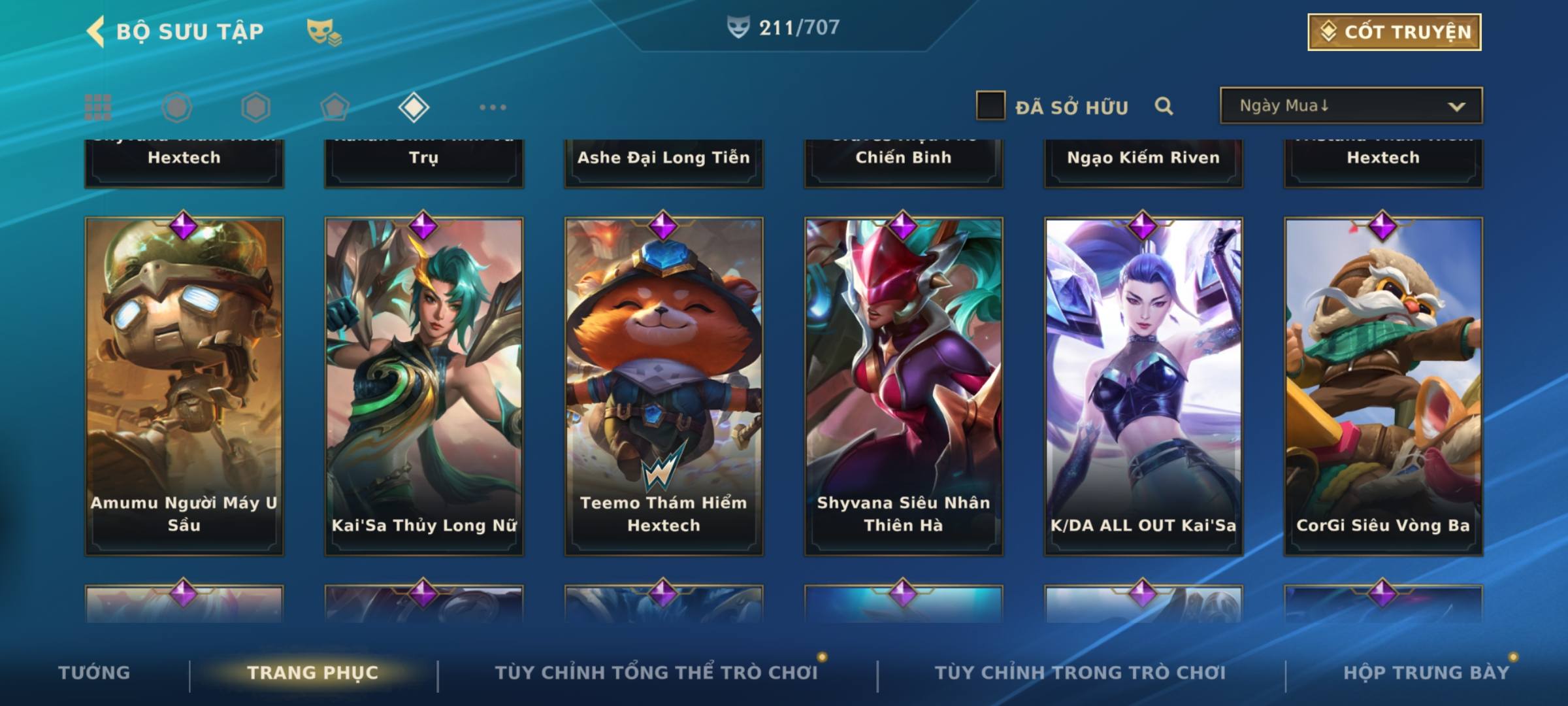Go back using the Bộ Sưu Tập arrow

96,31
